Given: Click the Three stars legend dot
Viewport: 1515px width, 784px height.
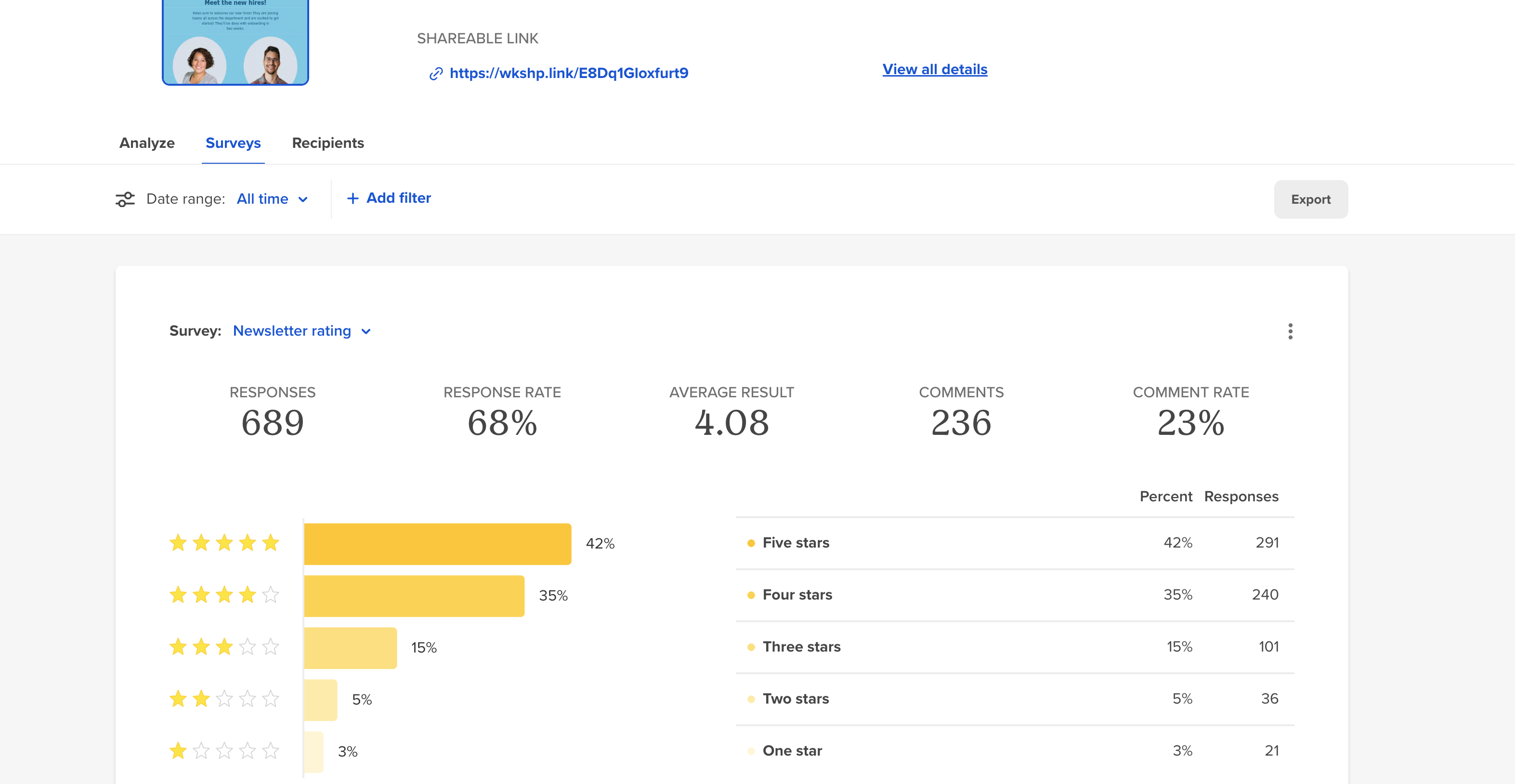Looking at the screenshot, I should [751, 648].
